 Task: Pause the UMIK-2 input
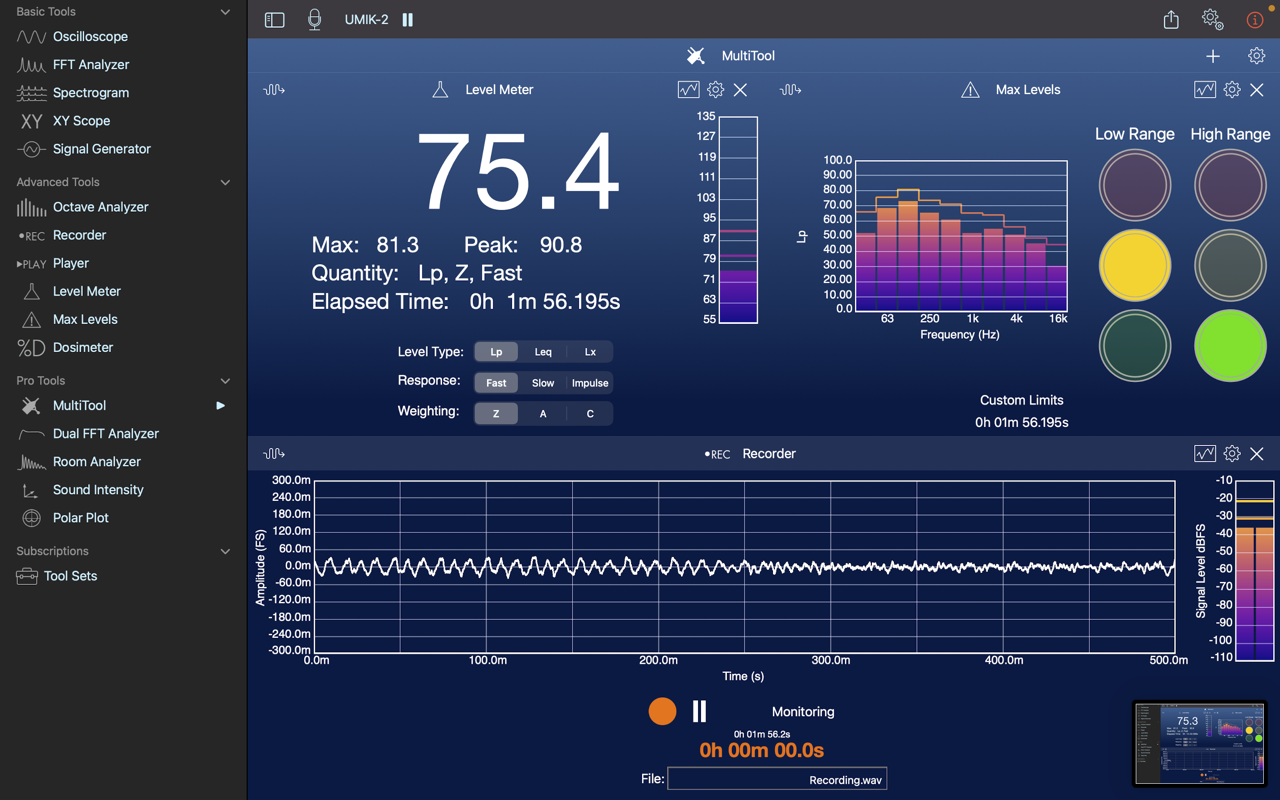tap(408, 20)
